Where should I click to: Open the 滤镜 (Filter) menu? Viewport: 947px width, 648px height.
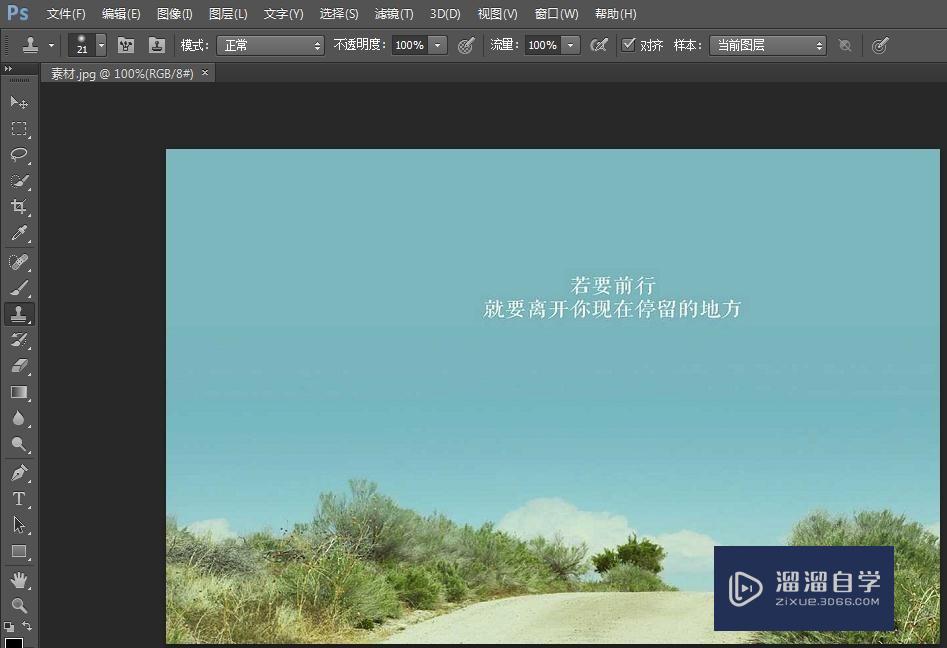[x=393, y=13]
